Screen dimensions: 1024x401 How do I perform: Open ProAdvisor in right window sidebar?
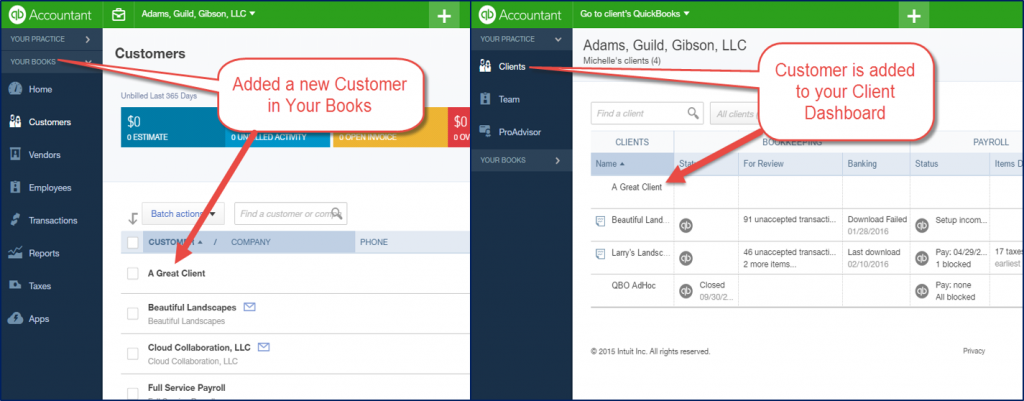(x=521, y=132)
